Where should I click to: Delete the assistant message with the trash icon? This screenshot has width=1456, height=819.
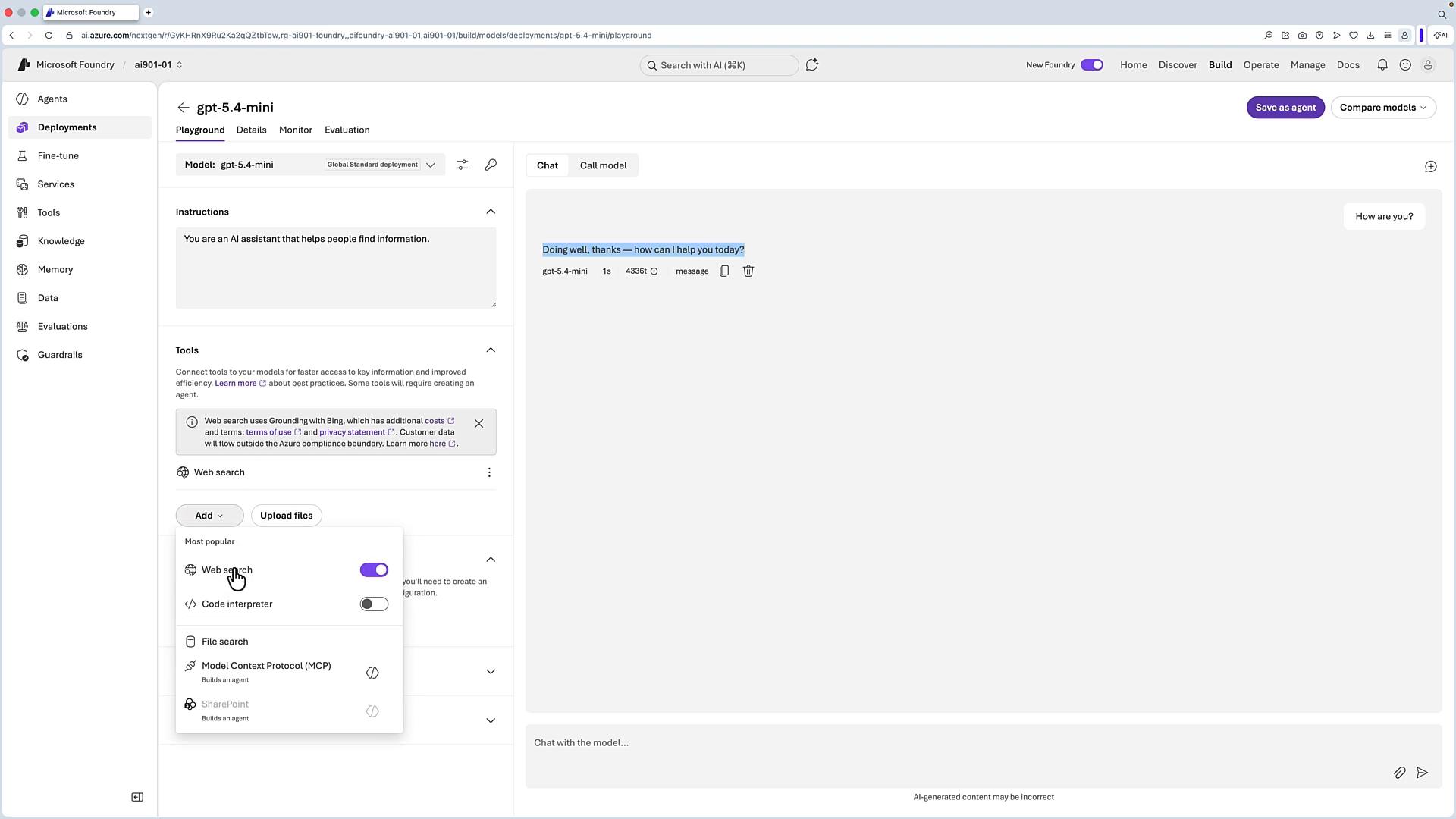pos(748,271)
